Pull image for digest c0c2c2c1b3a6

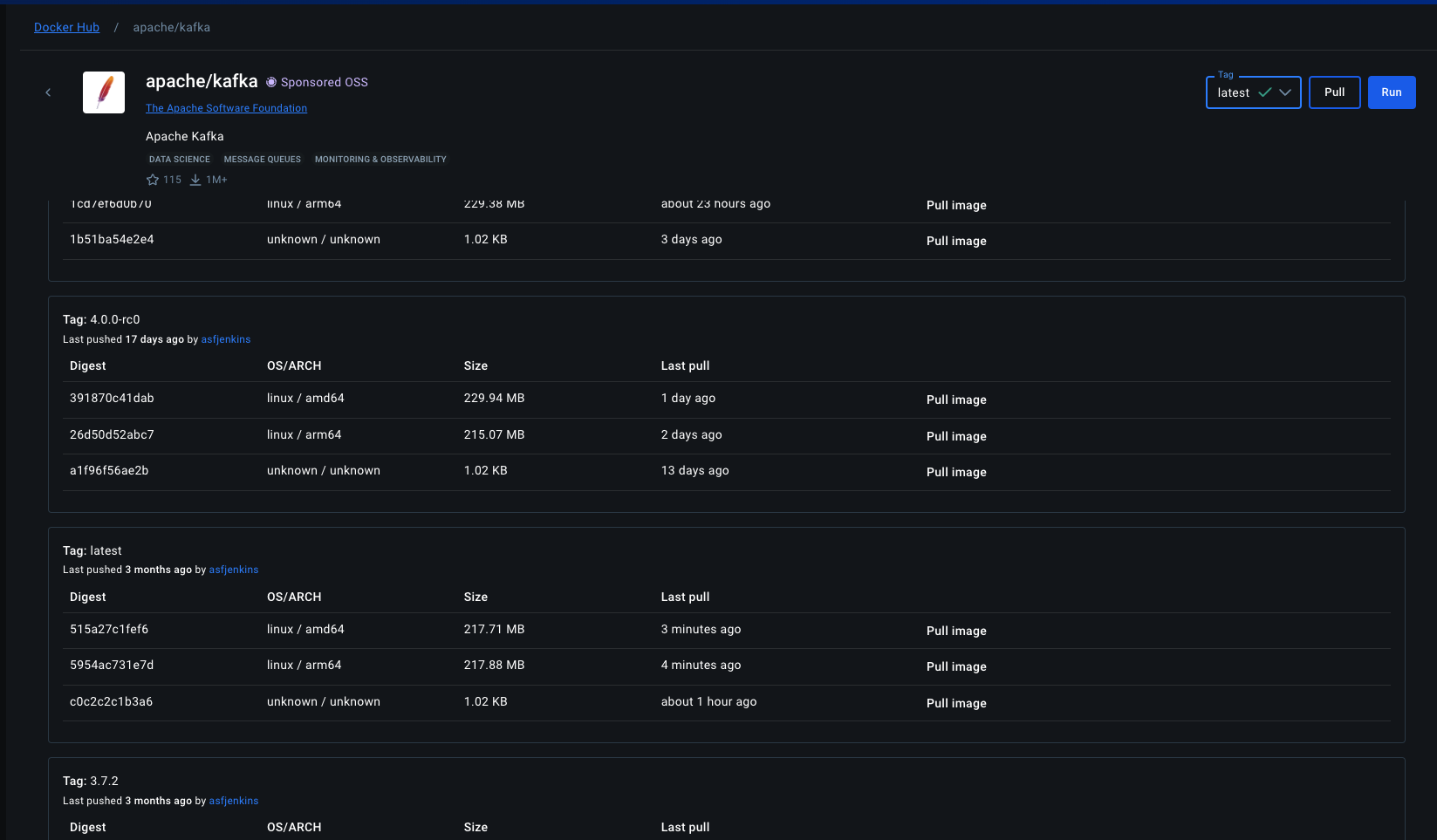point(956,703)
